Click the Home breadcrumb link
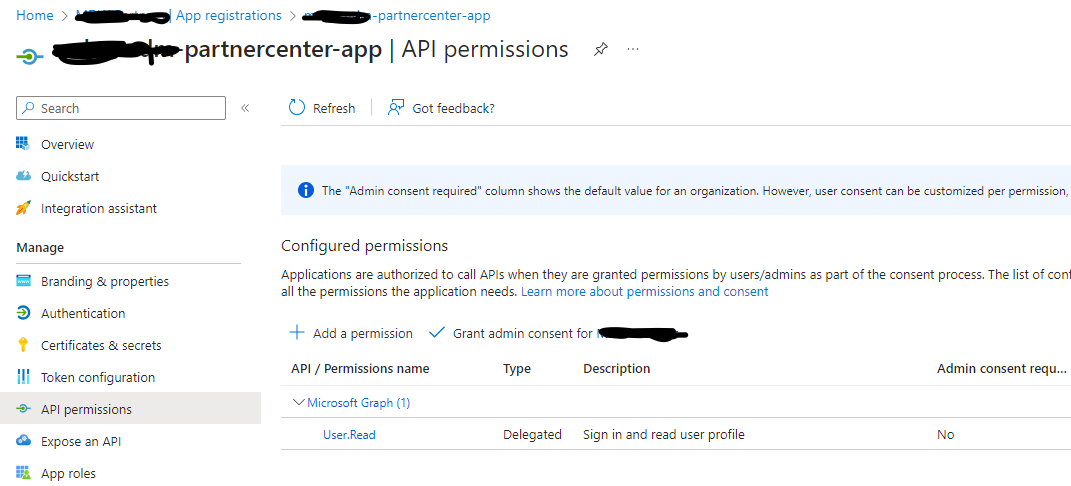Image resolution: width=1071 pixels, height=486 pixels. [35, 15]
